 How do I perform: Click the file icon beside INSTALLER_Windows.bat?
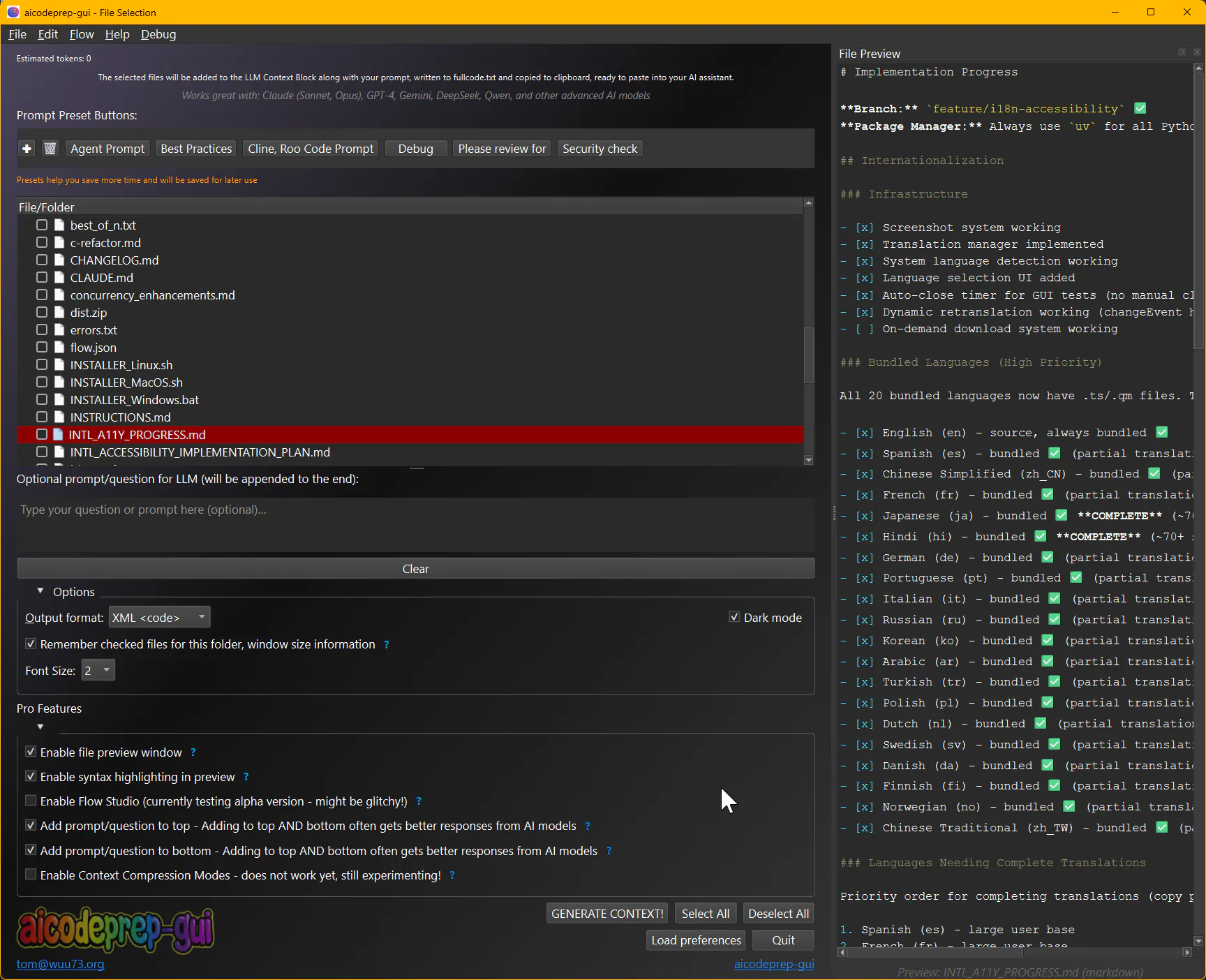pyautogui.click(x=59, y=400)
